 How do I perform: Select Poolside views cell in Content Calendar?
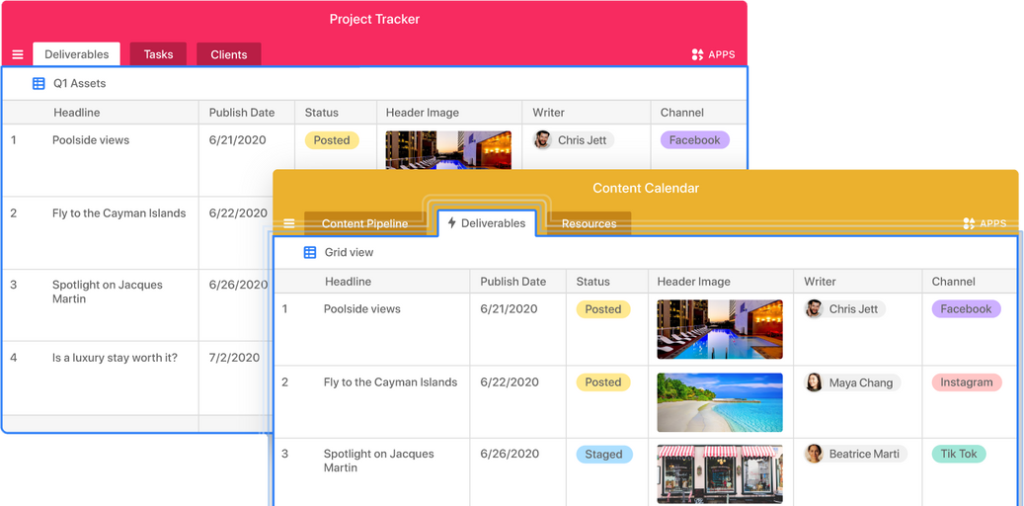pyautogui.click(x=362, y=309)
